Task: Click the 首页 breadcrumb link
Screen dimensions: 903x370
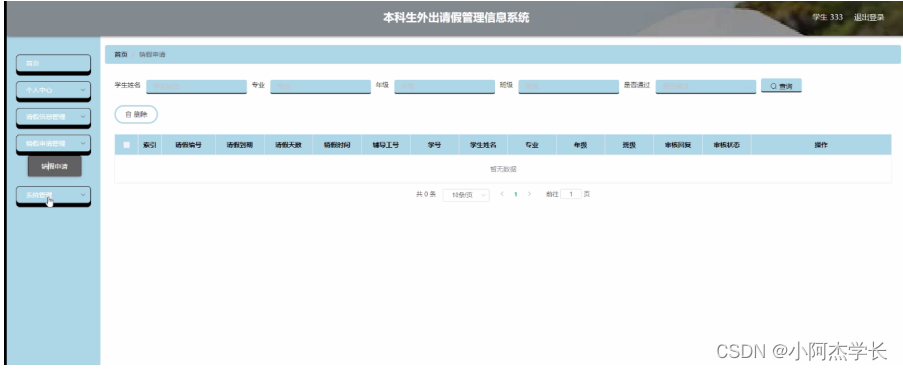Action: pos(121,55)
